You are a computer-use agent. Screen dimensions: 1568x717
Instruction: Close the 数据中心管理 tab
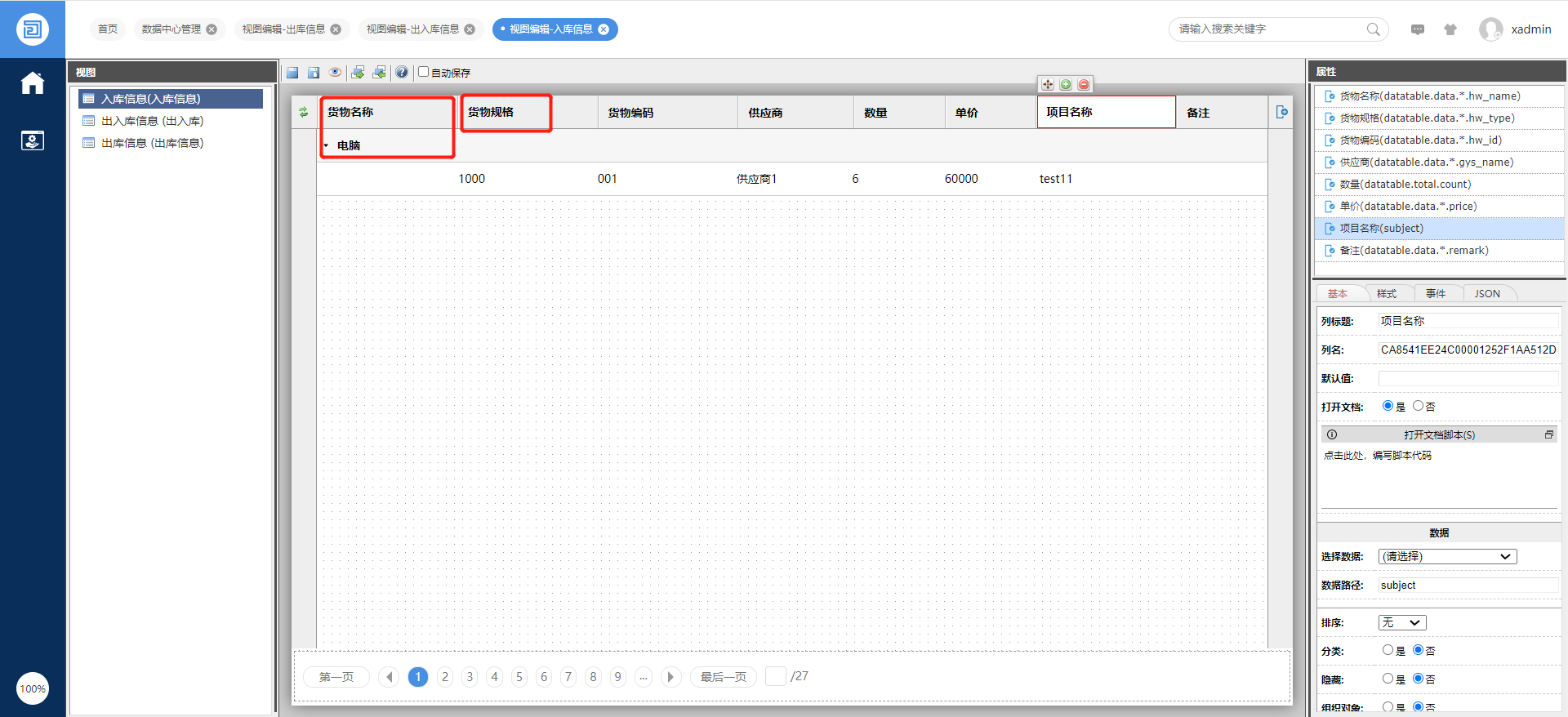[x=212, y=29]
